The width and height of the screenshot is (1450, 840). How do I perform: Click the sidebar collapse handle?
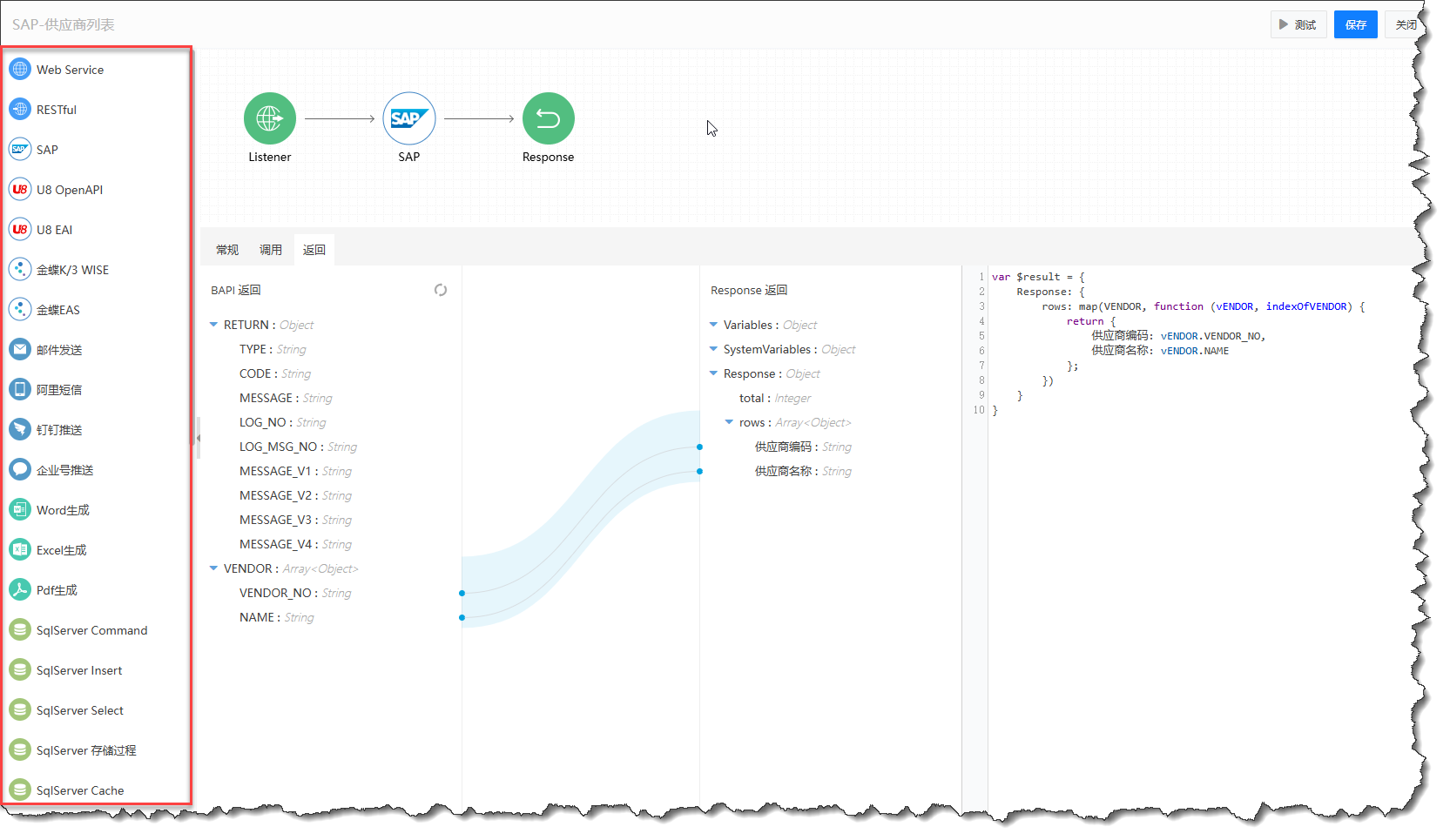pyautogui.click(x=198, y=438)
